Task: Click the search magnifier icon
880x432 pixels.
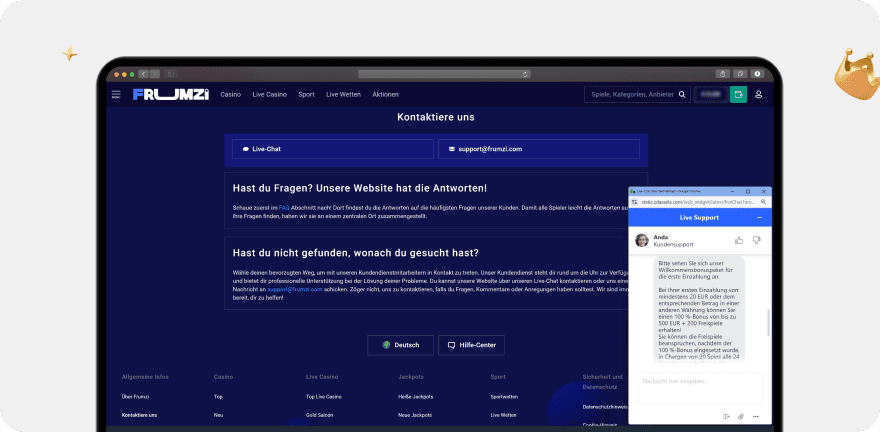Action: (682, 95)
